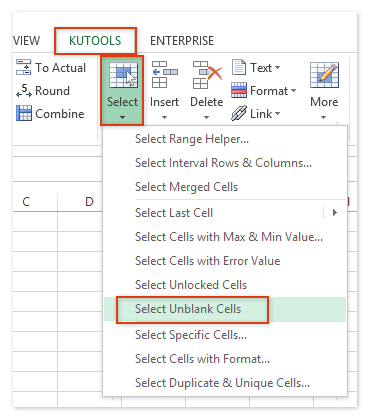
Task: Open the partially visible VIEW tab
Action: 27,41
